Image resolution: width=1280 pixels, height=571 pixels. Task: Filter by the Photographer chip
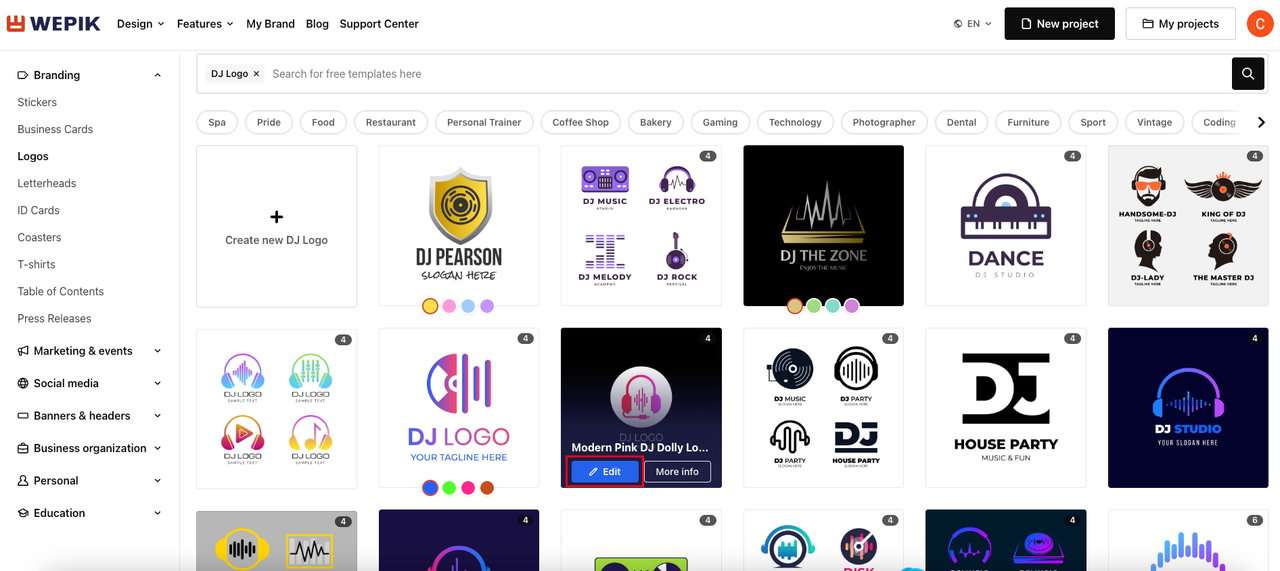pyautogui.click(x=884, y=122)
